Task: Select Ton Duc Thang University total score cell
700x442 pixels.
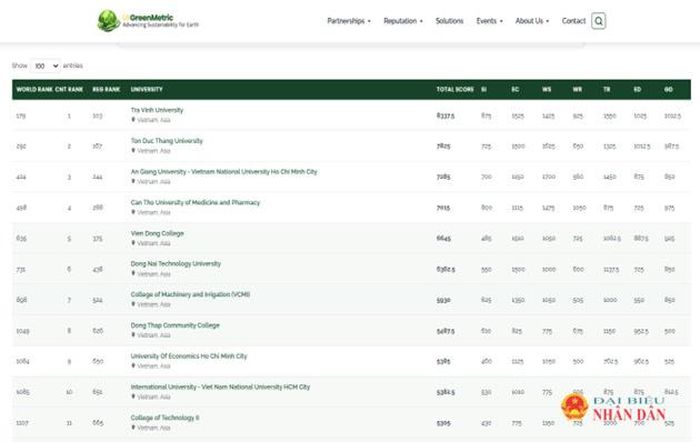Action: [443, 146]
